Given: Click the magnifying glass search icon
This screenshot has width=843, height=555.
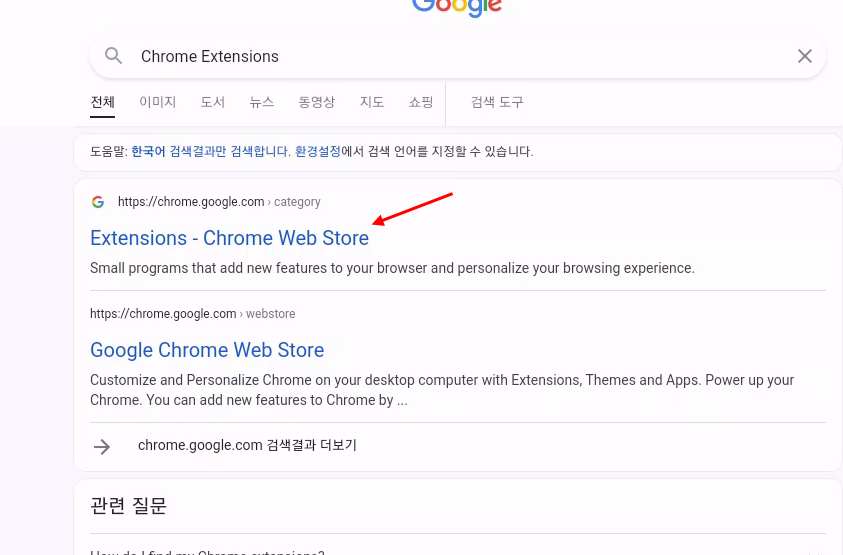Looking at the screenshot, I should click(113, 55).
